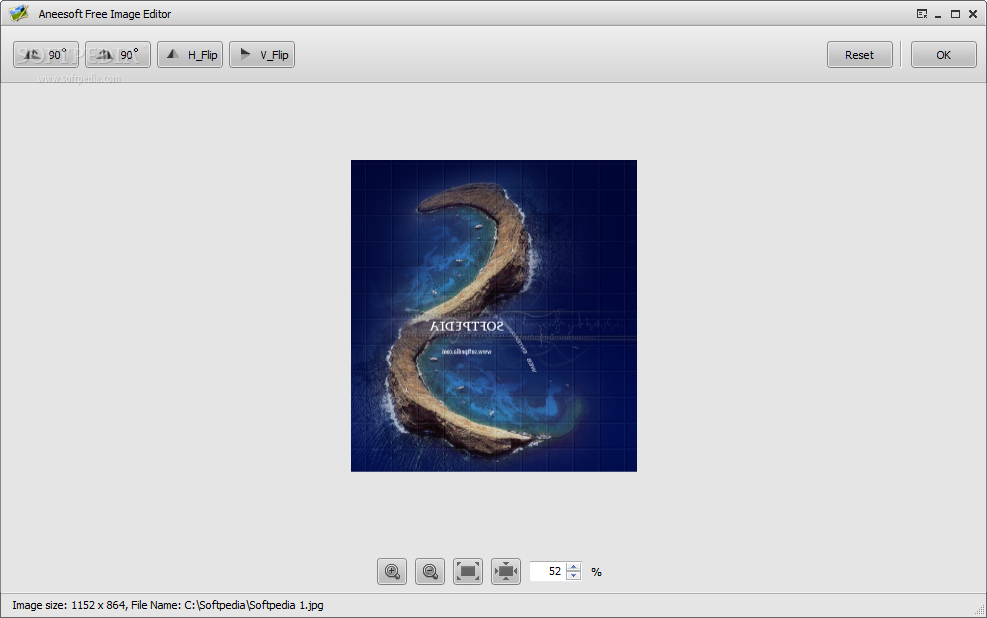Open the title bar options menu icon

coord(922,14)
